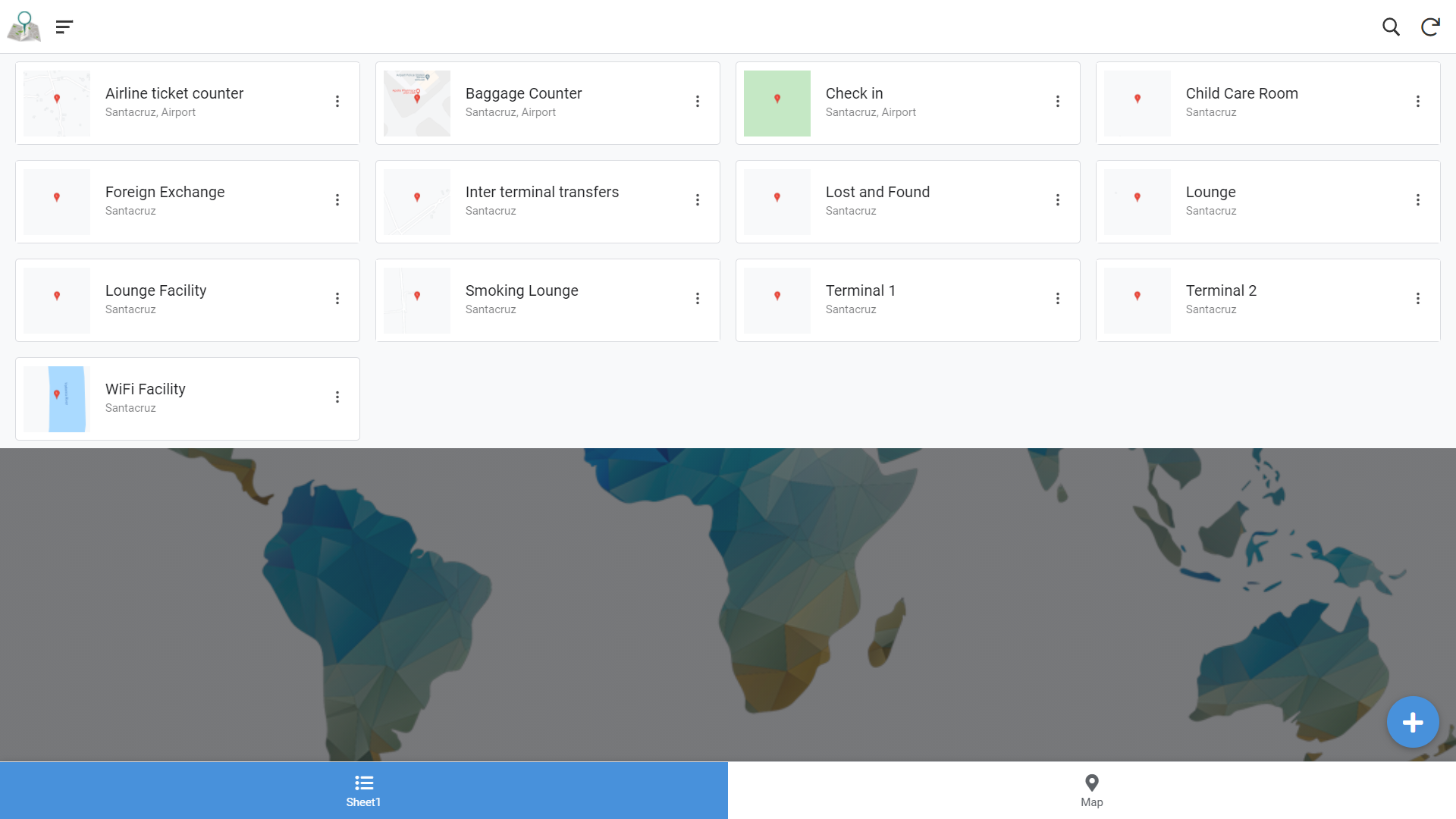Open the Foreign Exchange entry
The image size is (1456, 819).
pos(165,201)
